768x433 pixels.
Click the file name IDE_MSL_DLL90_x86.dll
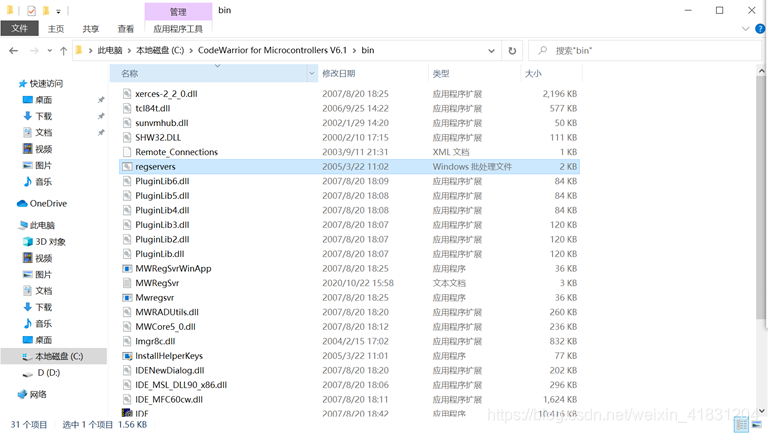181,385
